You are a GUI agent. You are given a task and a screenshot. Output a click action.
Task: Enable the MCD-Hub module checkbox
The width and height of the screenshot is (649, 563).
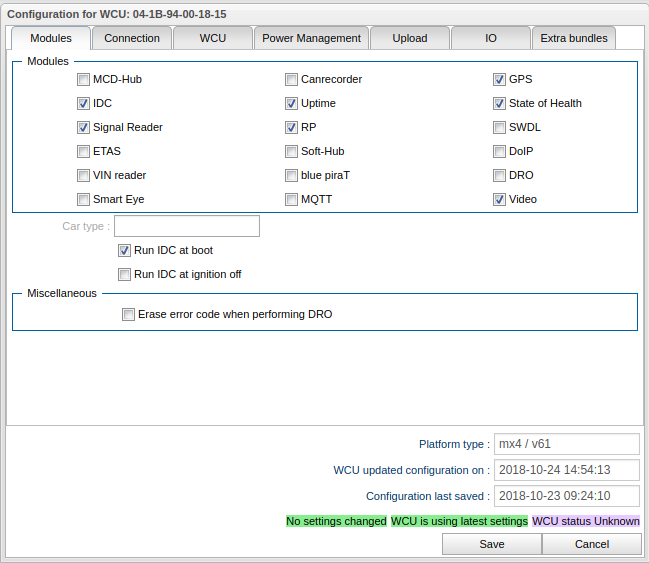pos(84,80)
